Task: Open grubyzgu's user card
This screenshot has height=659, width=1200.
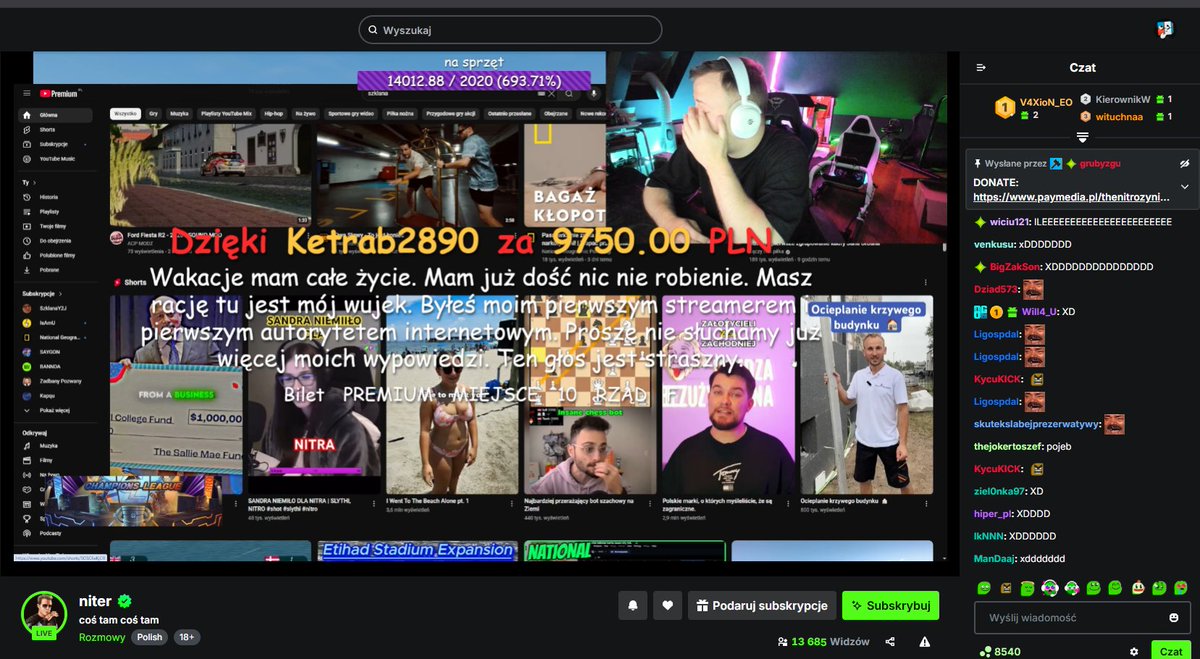Action: pos(1101,163)
